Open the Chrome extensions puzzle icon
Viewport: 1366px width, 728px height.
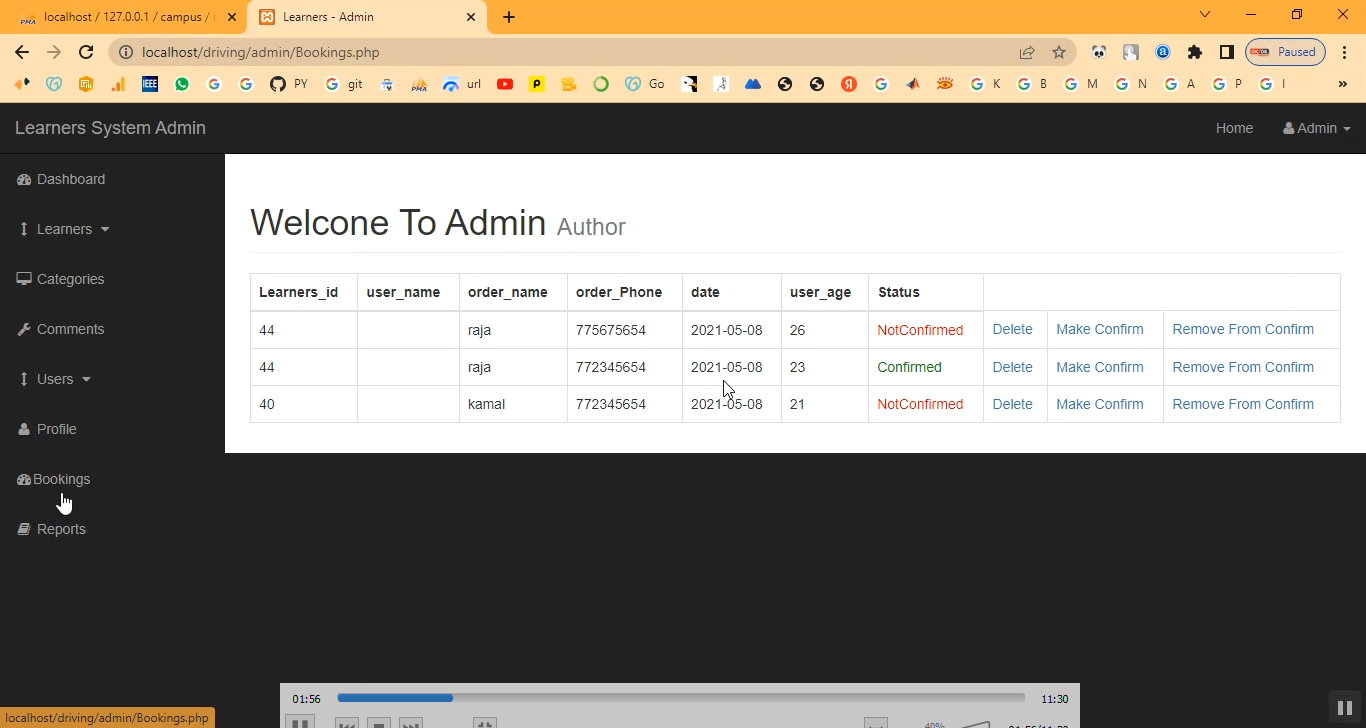[x=1195, y=52]
